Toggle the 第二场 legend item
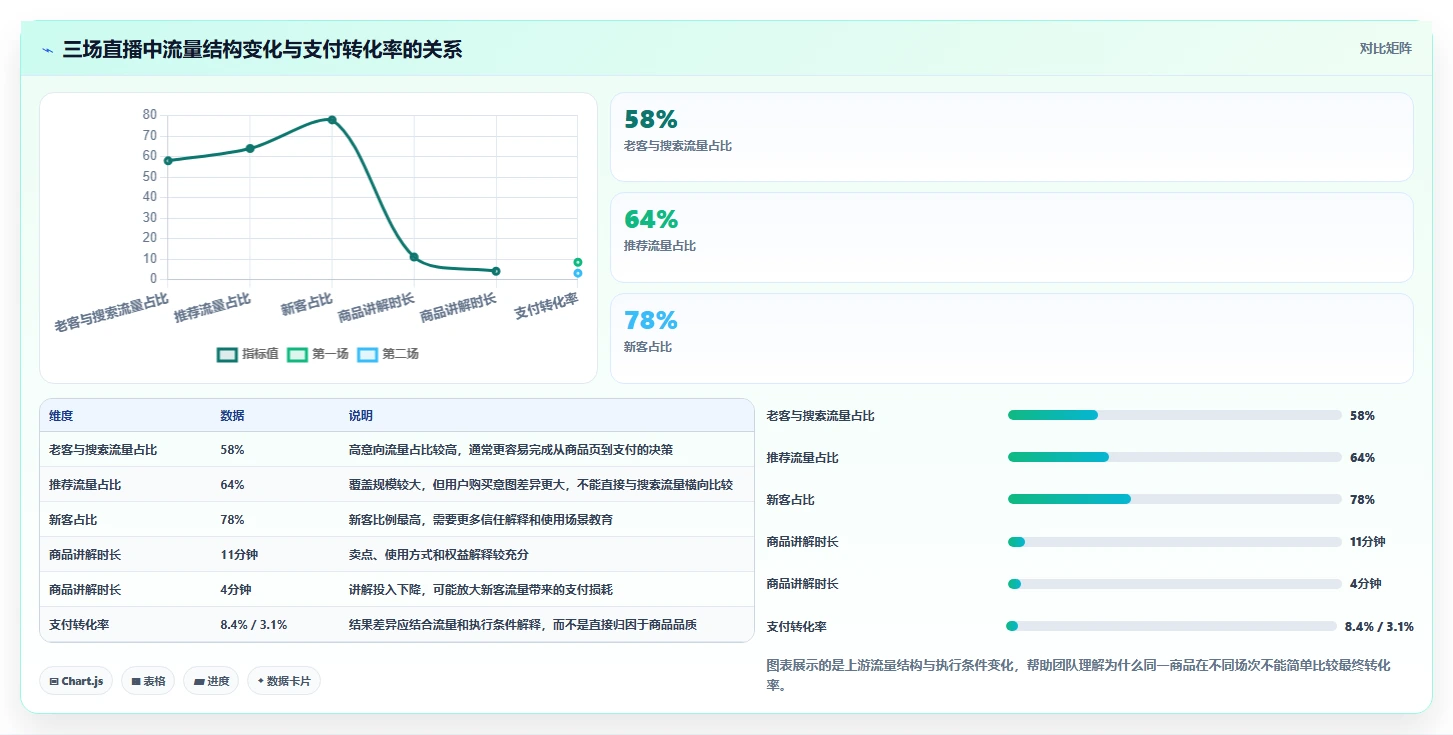 click(x=388, y=354)
